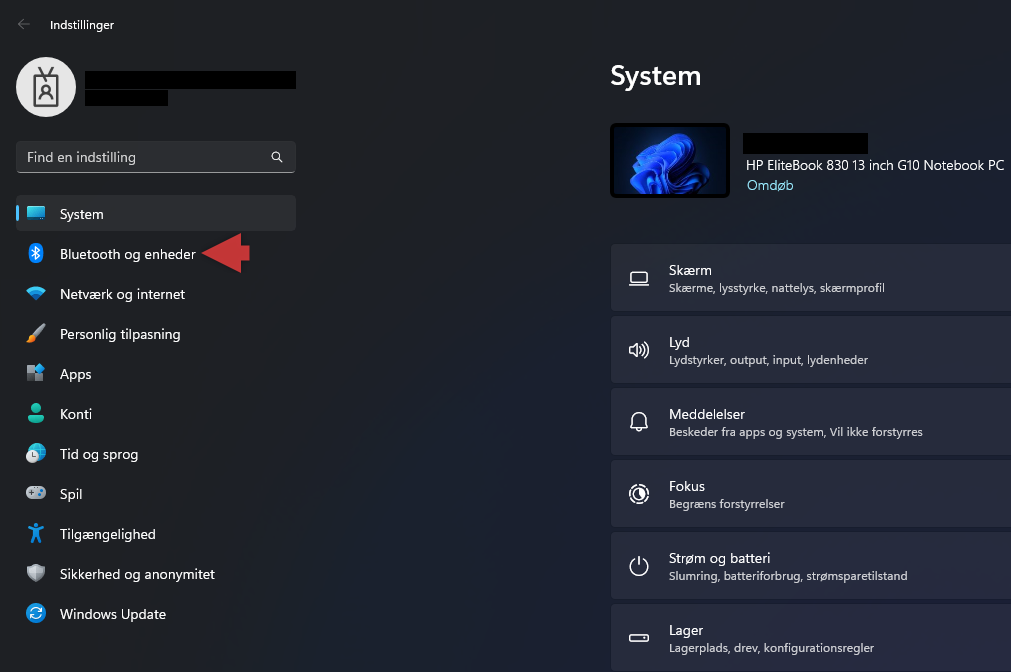The image size is (1011, 672).
Task: Click the description 'Lydstyrker, output, input, lydenheder'
Action: 768,360
